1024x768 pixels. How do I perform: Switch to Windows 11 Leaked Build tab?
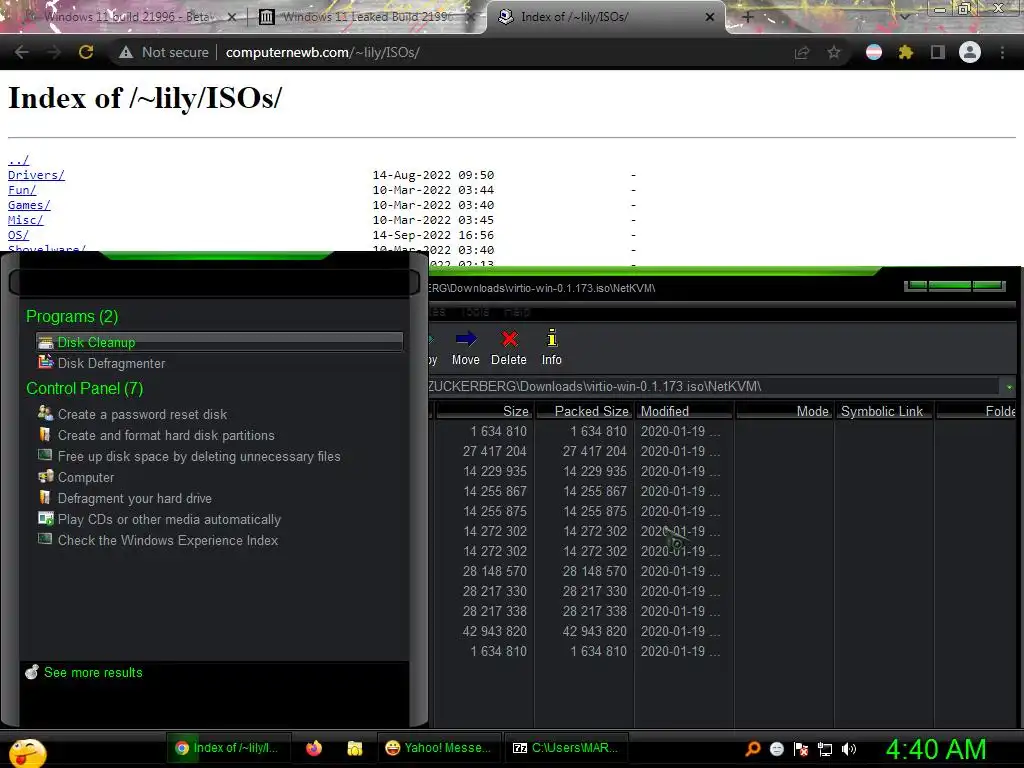(366, 17)
